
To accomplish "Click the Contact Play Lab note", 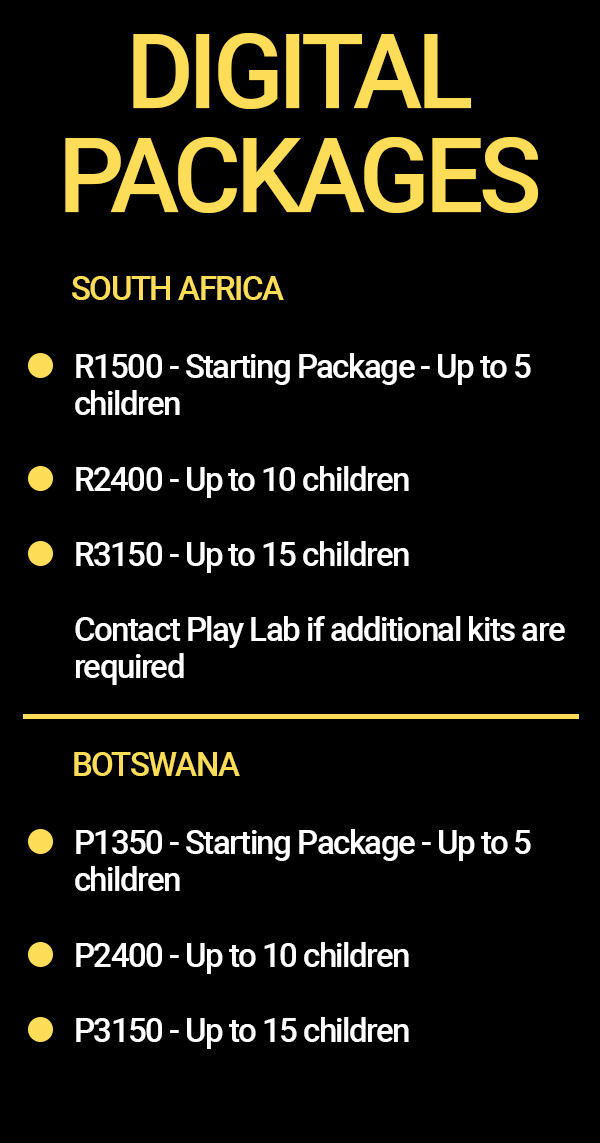I will (x=319, y=648).
